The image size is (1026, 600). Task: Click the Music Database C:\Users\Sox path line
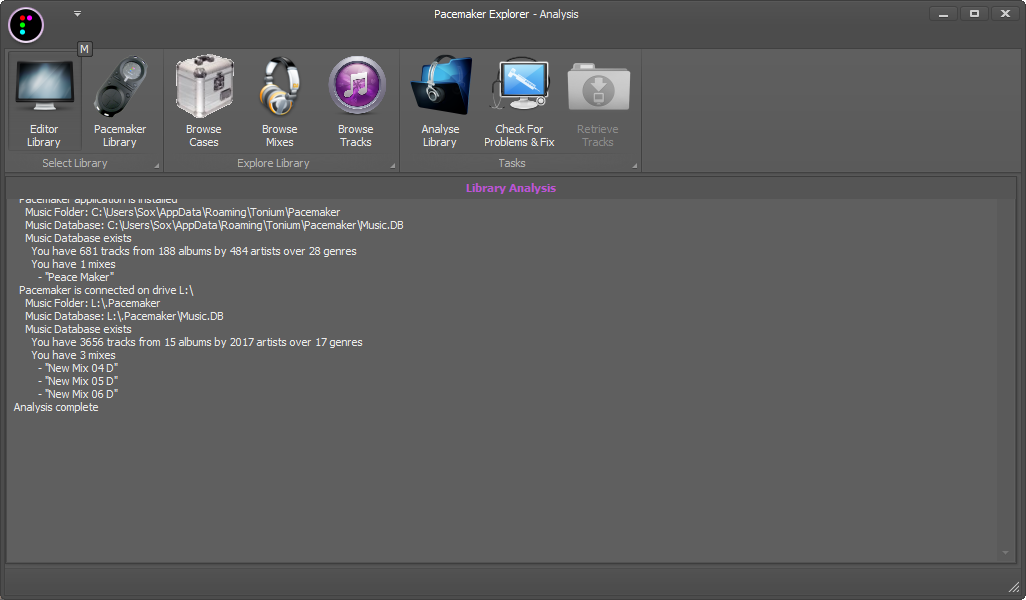214,225
